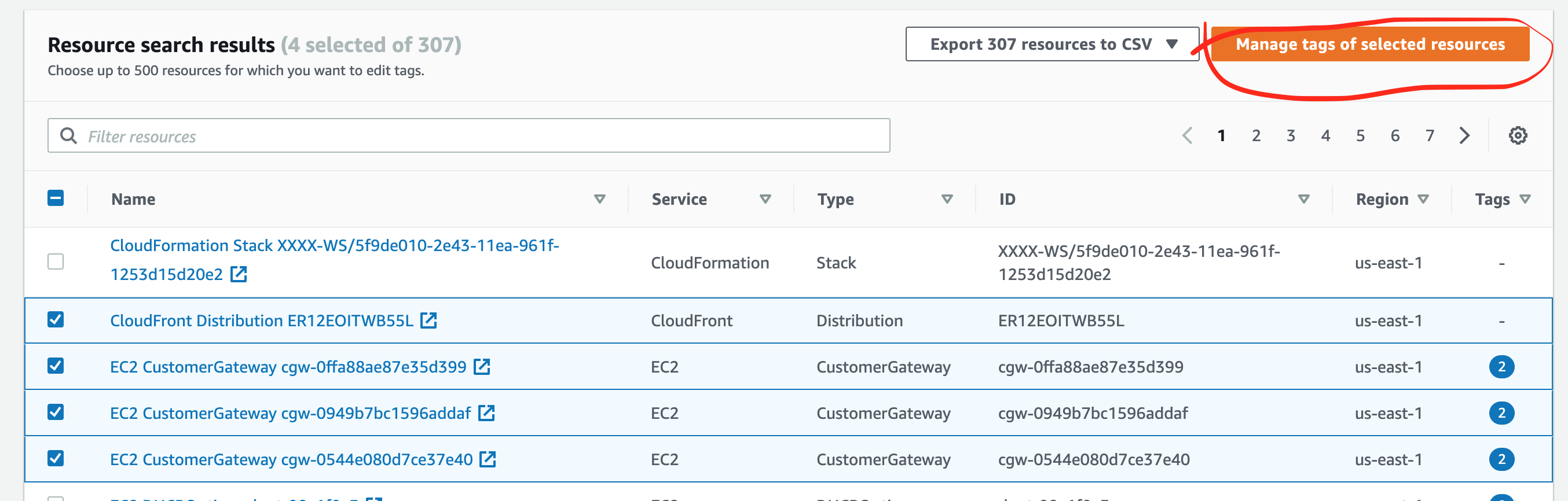Jump to page 2 of results

(x=1256, y=135)
